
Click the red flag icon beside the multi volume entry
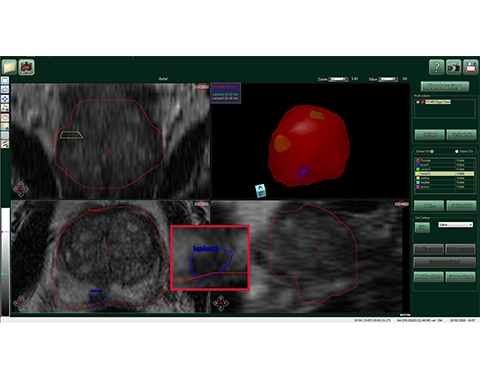point(422,102)
